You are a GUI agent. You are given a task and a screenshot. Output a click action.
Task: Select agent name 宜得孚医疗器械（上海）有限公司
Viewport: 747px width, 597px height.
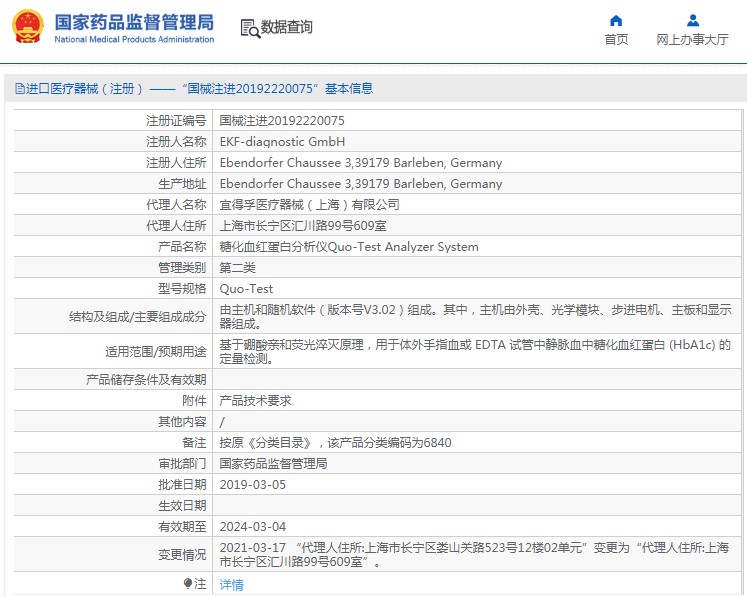click(x=309, y=204)
